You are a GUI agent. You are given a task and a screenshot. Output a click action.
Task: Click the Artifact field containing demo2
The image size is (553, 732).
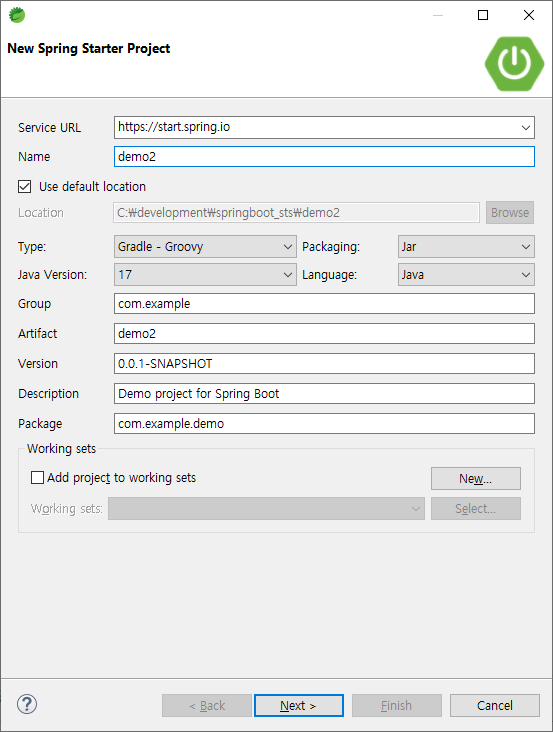click(x=324, y=334)
